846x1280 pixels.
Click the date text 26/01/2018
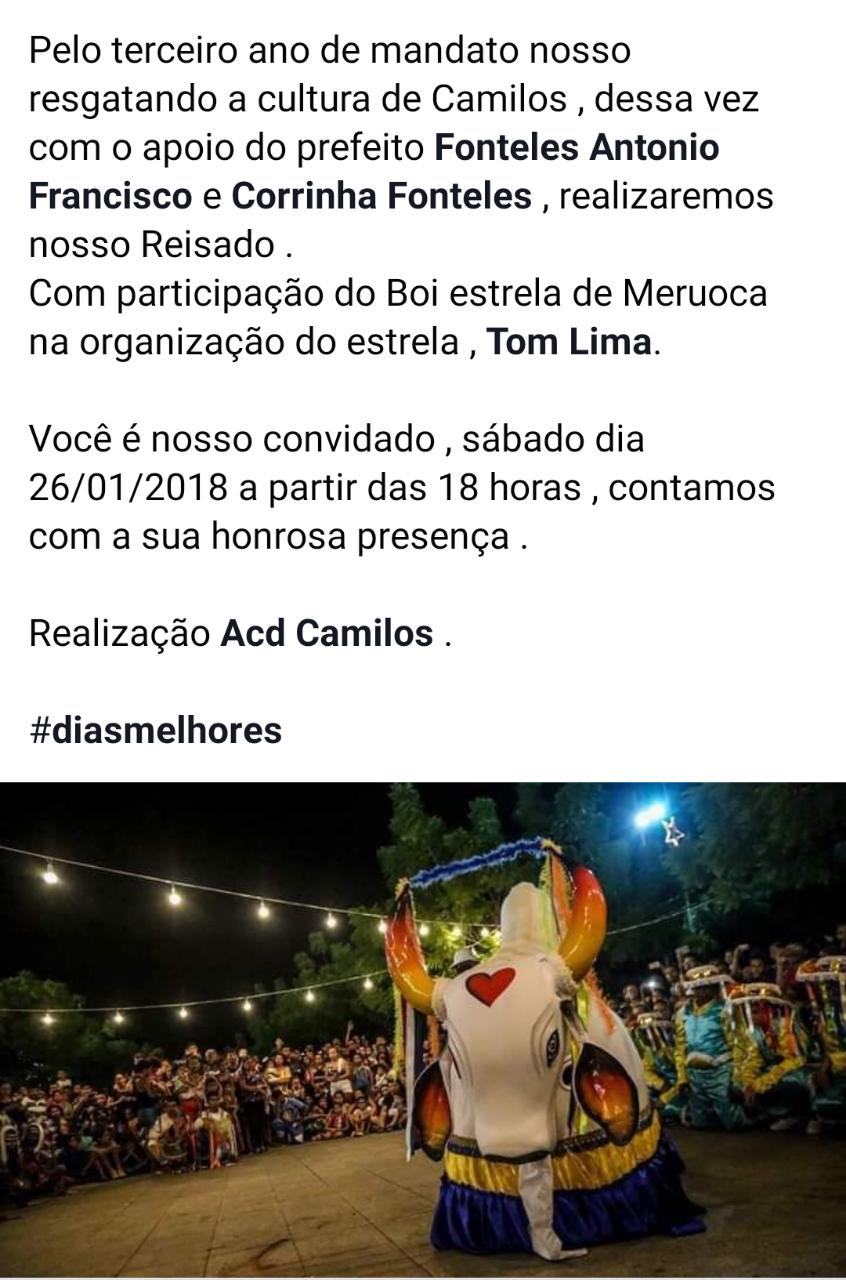pyautogui.click(x=128, y=488)
